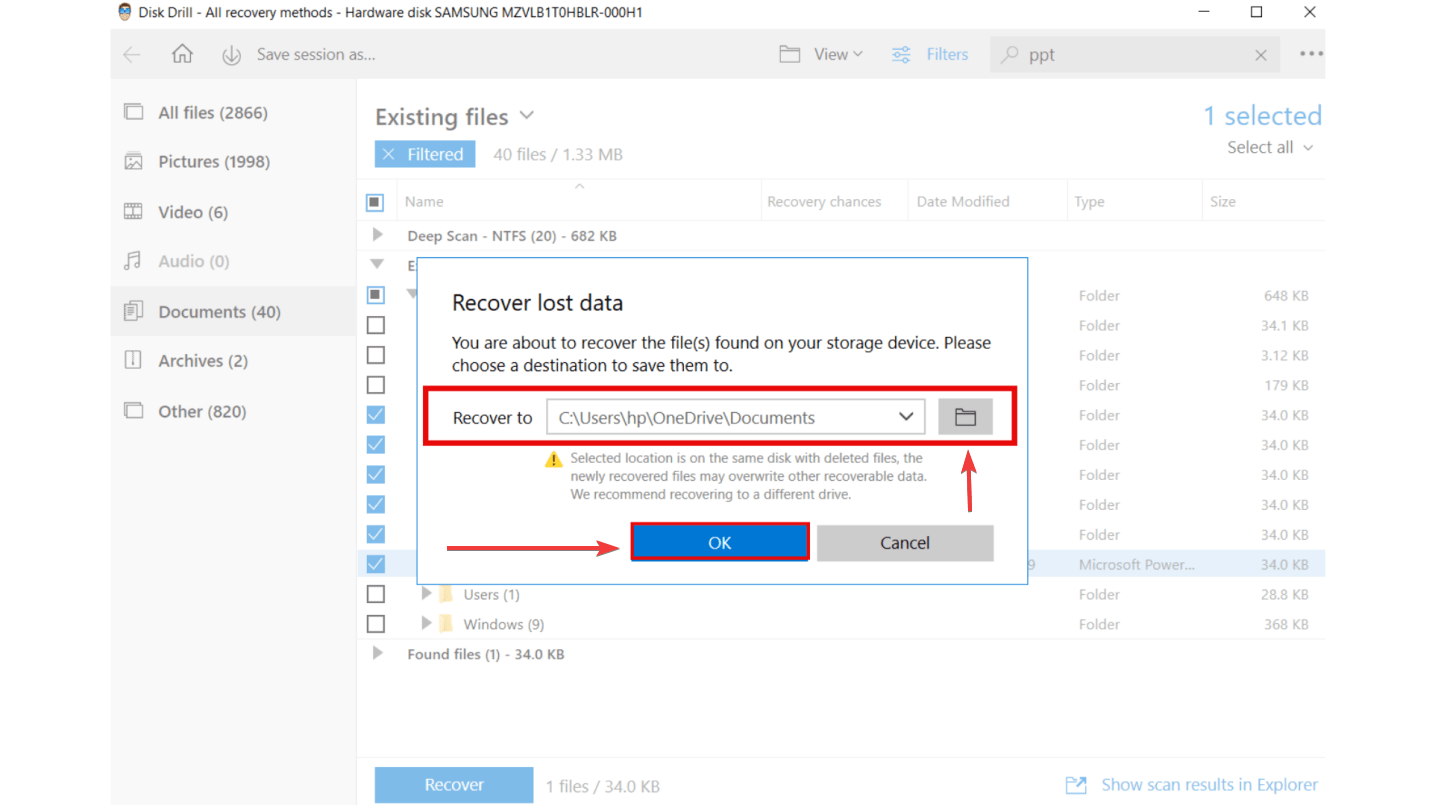Toggle the header select-all checkbox

(x=375, y=202)
